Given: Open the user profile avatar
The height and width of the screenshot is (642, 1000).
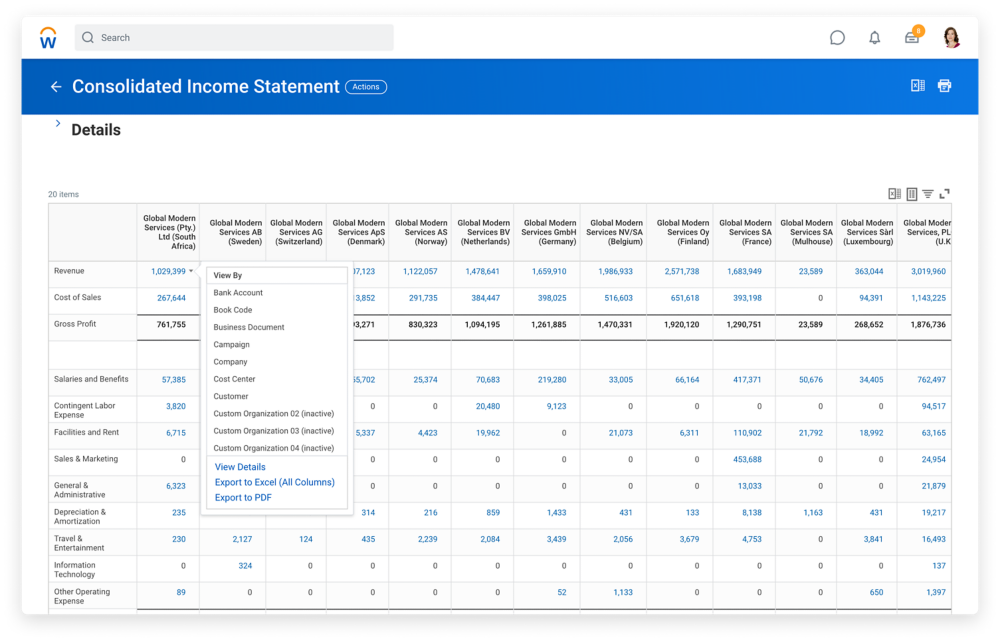Looking at the screenshot, I should (950, 38).
